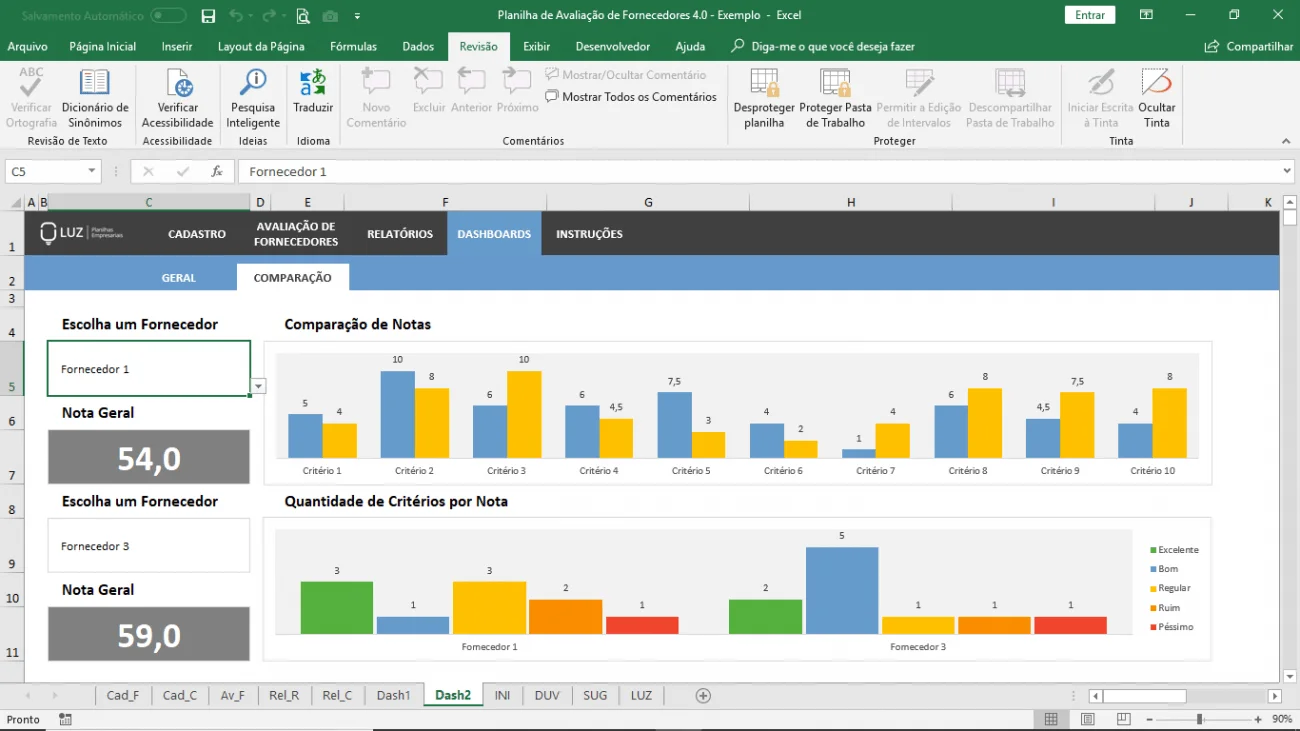Open the Dash1 sheet tab
Image resolution: width=1300 pixels, height=731 pixels.
click(x=393, y=695)
